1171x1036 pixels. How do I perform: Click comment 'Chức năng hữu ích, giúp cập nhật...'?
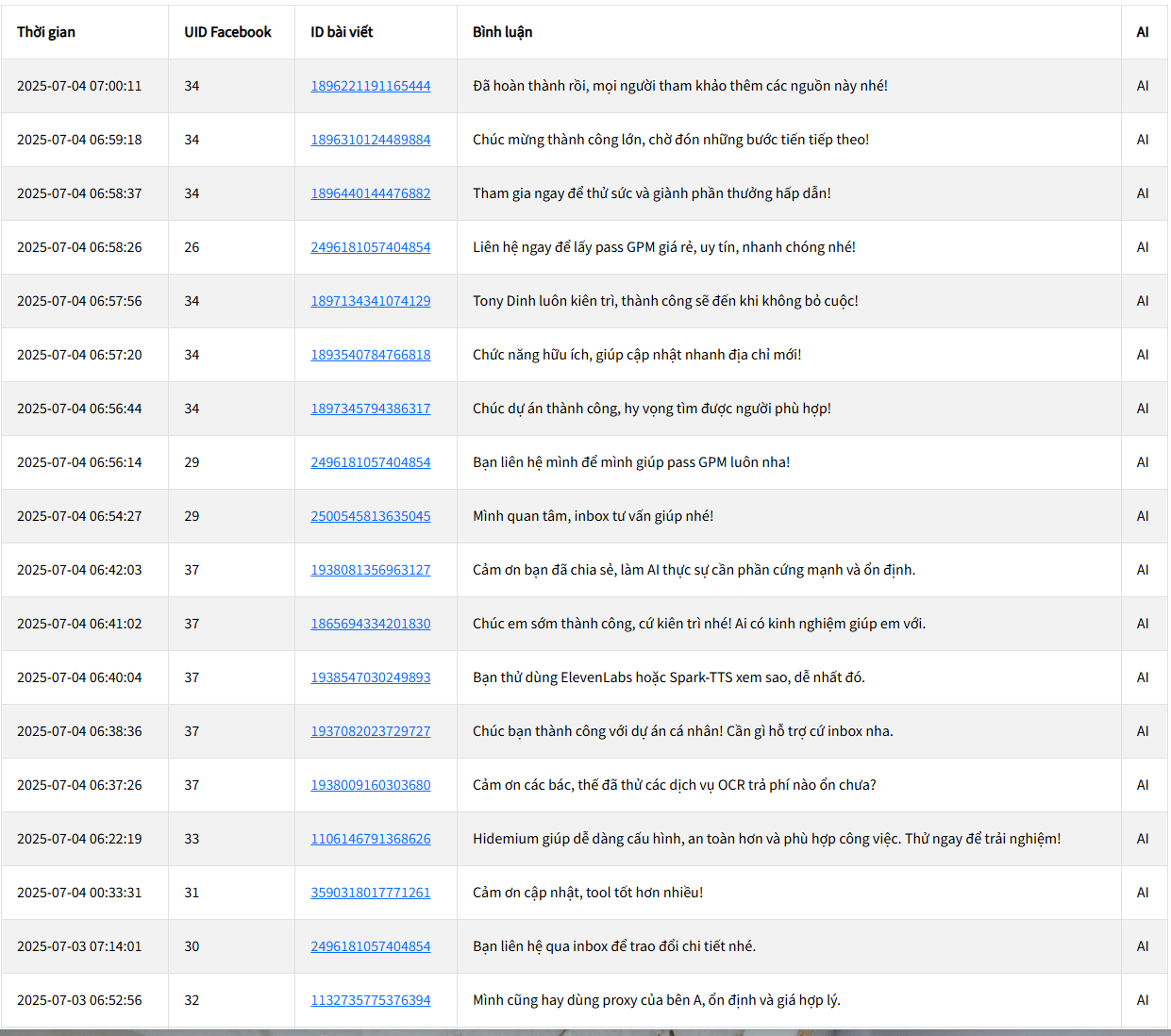[637, 355]
